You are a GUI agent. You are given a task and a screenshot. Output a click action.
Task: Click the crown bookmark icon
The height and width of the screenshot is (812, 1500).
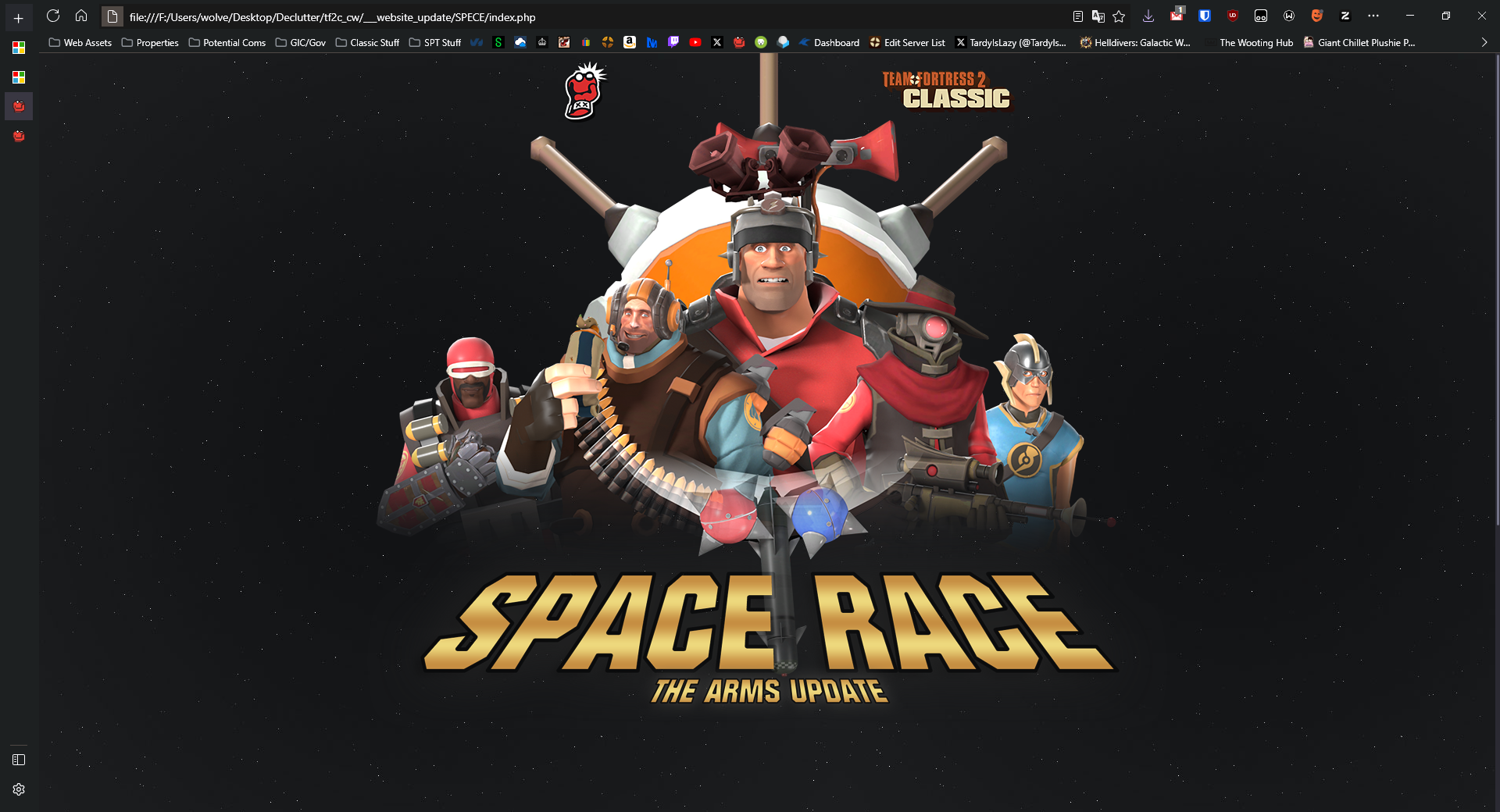[x=542, y=43]
